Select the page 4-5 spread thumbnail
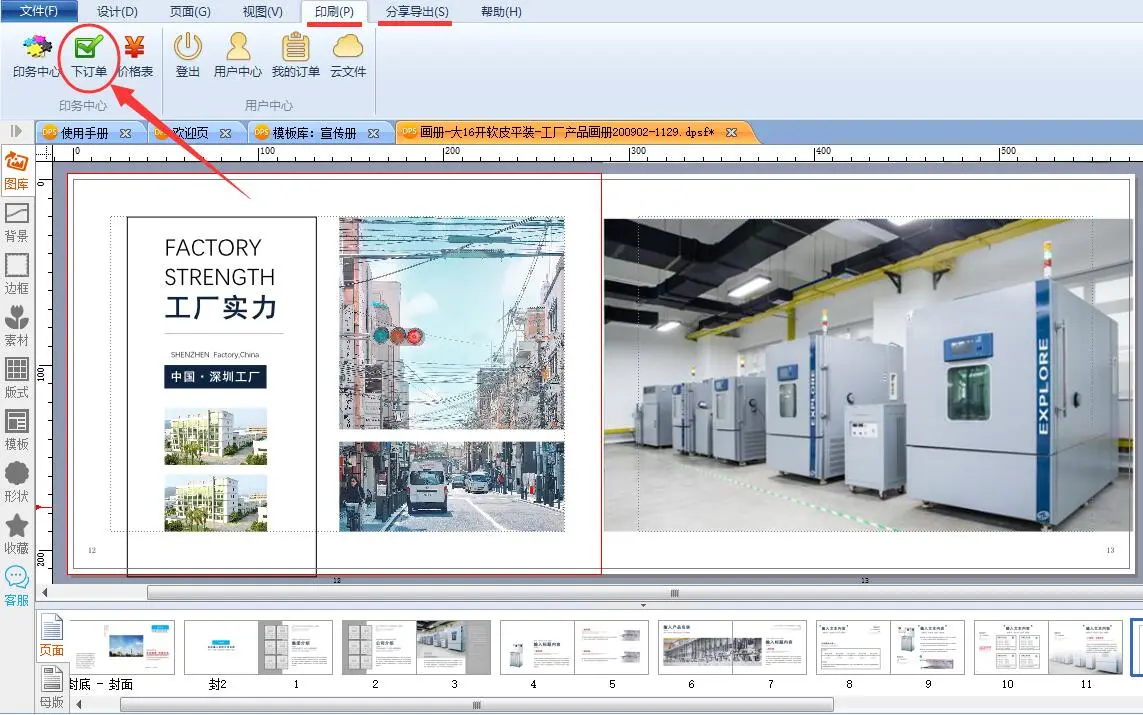Viewport: 1143px width, 715px height. pyautogui.click(x=573, y=647)
